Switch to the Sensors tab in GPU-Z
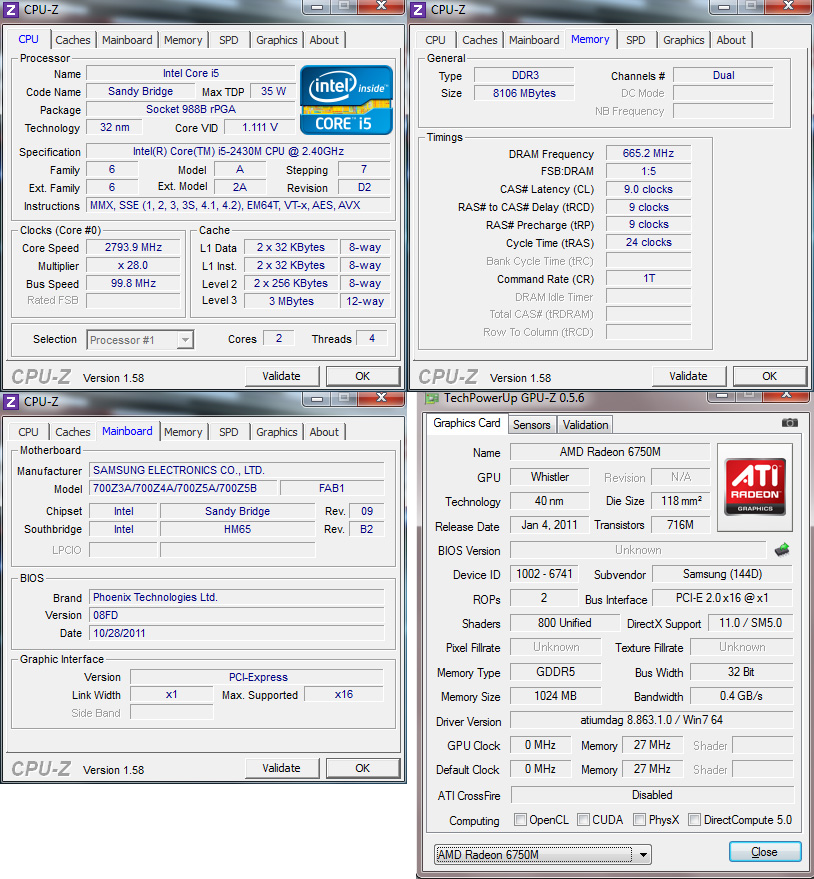The width and height of the screenshot is (814, 879). click(531, 425)
